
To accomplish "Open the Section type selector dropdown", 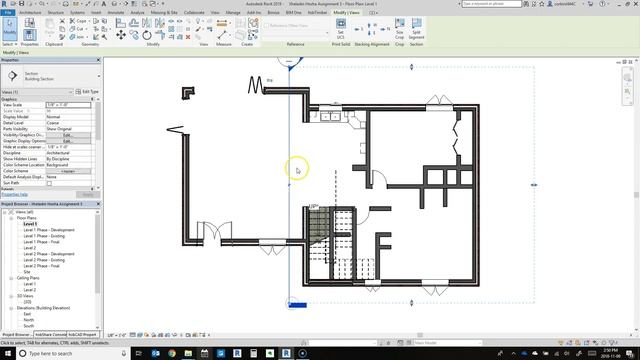I will tap(98, 76).
